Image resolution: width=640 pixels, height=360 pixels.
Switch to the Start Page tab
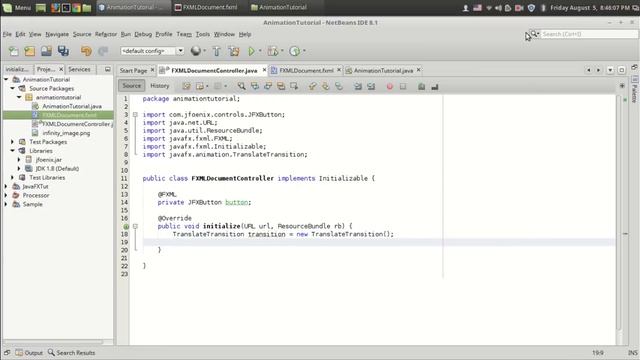pos(133,71)
